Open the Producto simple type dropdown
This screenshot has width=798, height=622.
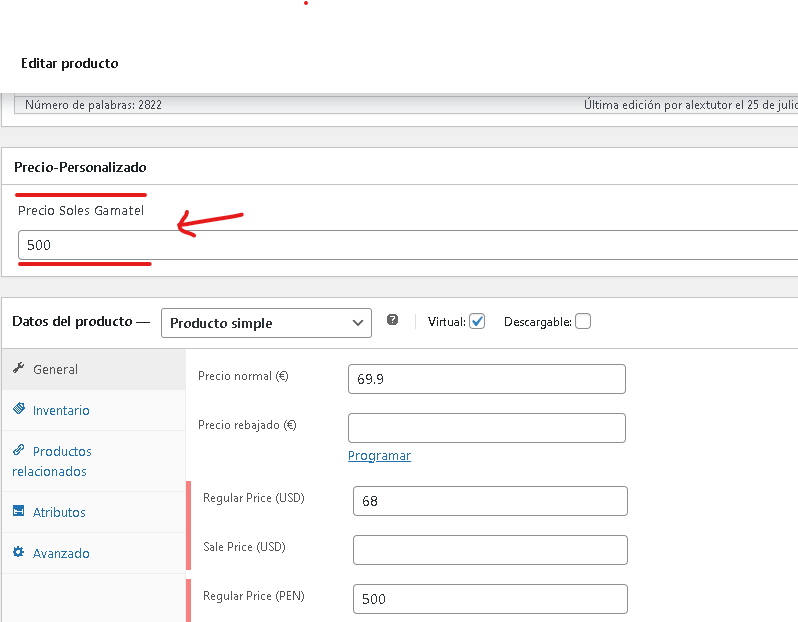click(x=266, y=323)
